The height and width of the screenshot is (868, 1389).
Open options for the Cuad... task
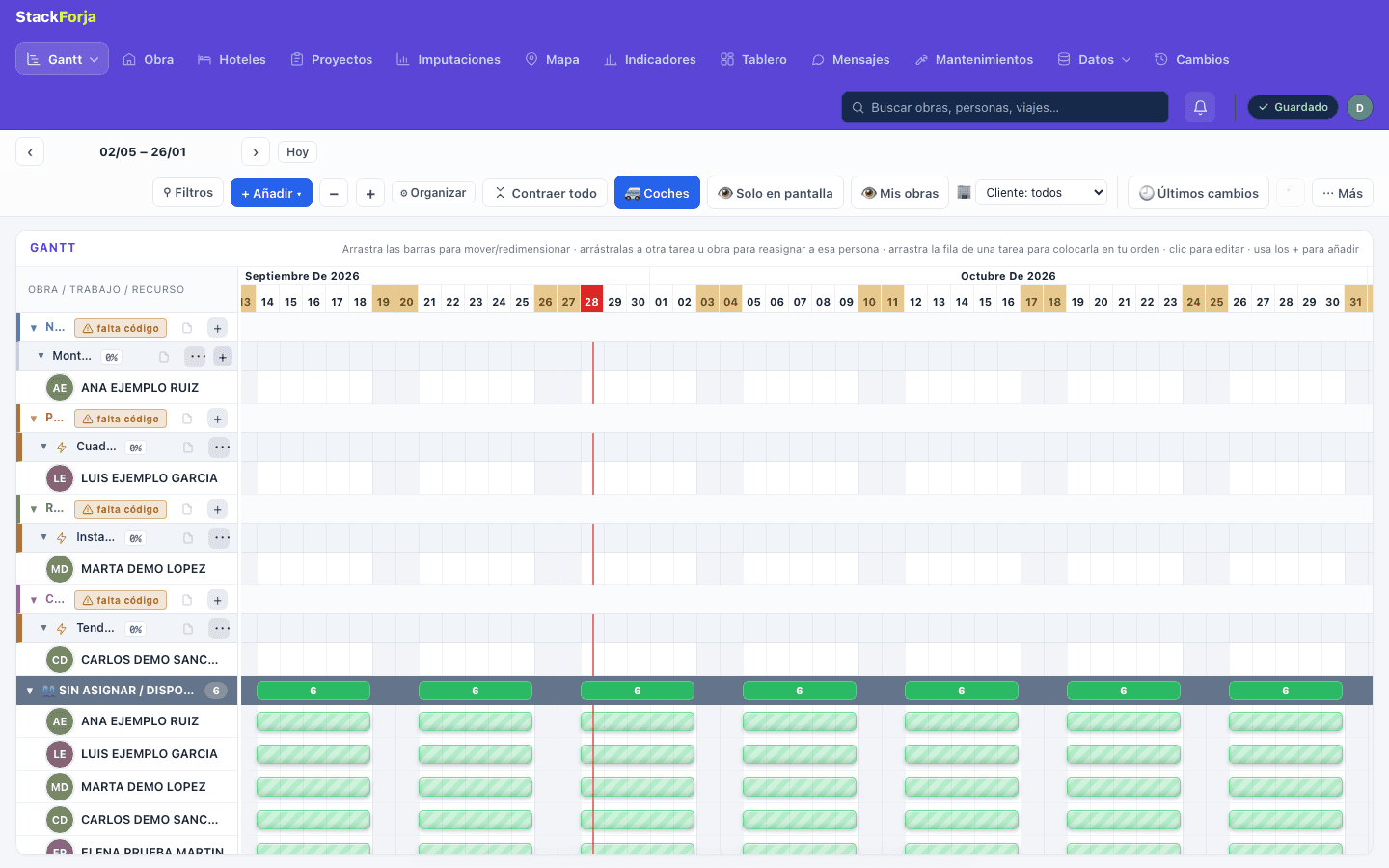(x=221, y=447)
